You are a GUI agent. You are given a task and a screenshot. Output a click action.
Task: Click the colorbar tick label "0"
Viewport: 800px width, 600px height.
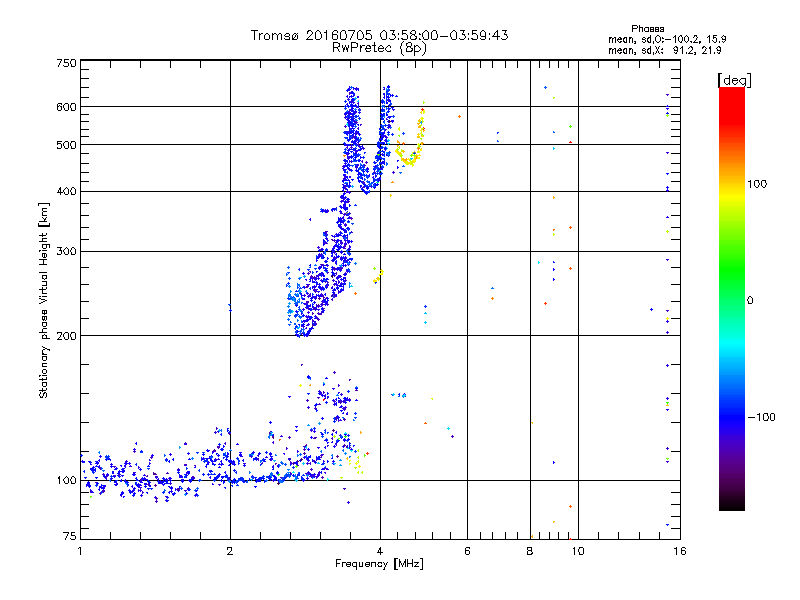(750, 301)
